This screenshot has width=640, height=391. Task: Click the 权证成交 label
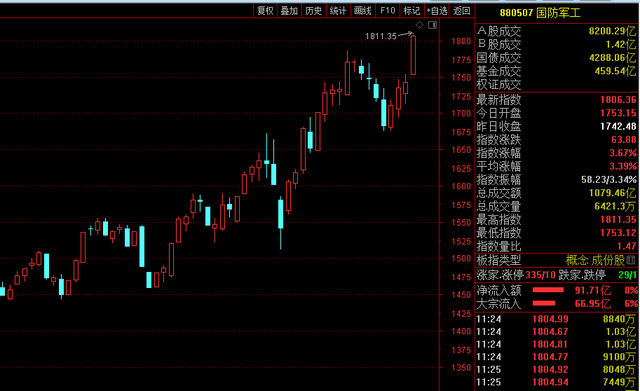pyautogui.click(x=499, y=84)
